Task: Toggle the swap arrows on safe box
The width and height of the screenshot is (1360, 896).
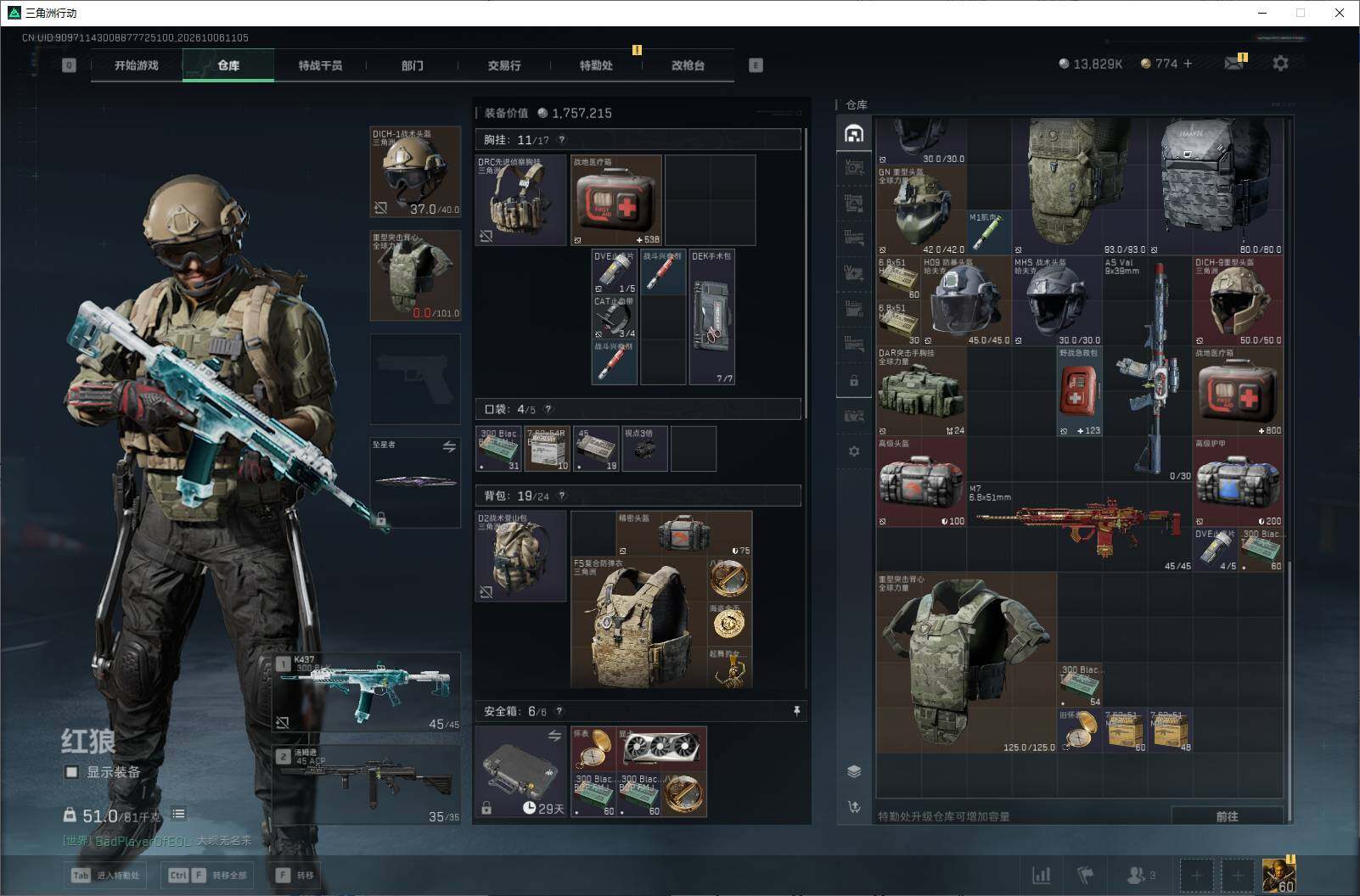Action: 554,736
